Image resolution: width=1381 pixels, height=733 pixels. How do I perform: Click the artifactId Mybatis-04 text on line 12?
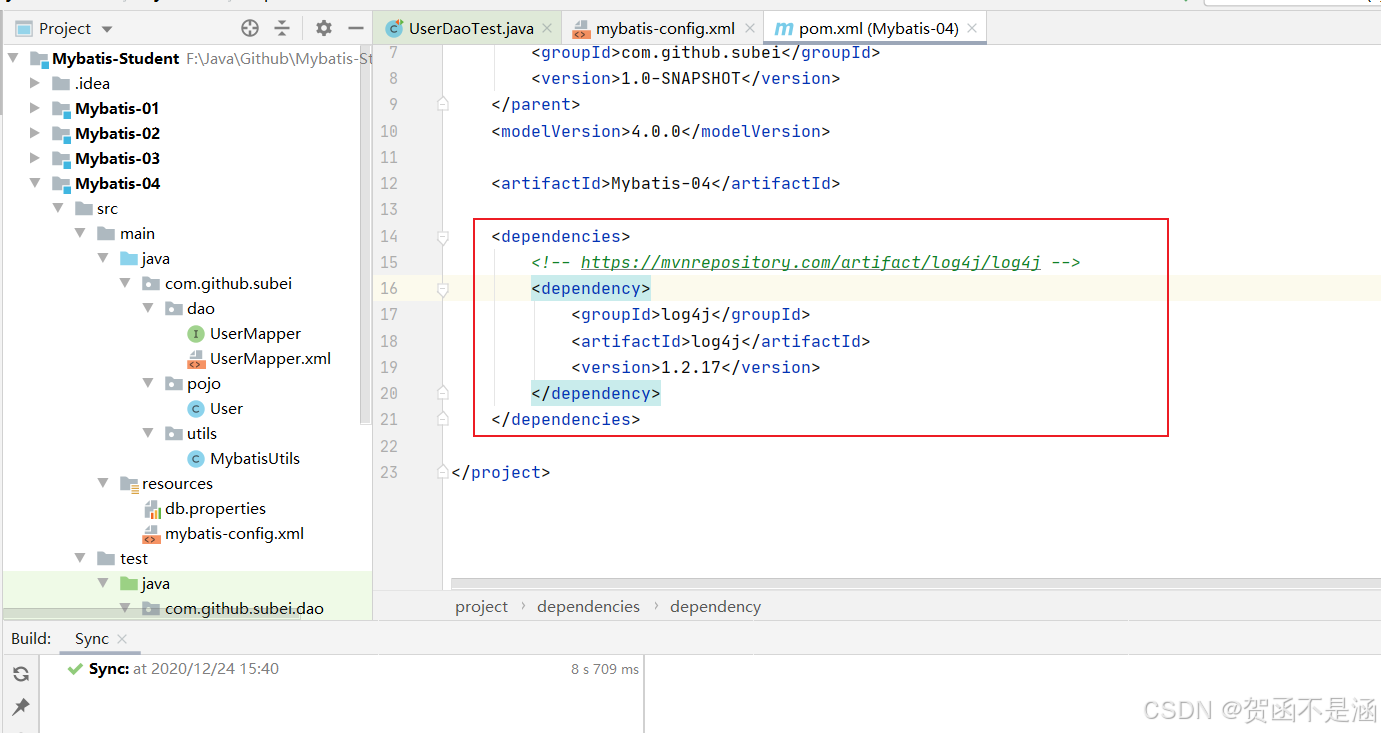660,183
